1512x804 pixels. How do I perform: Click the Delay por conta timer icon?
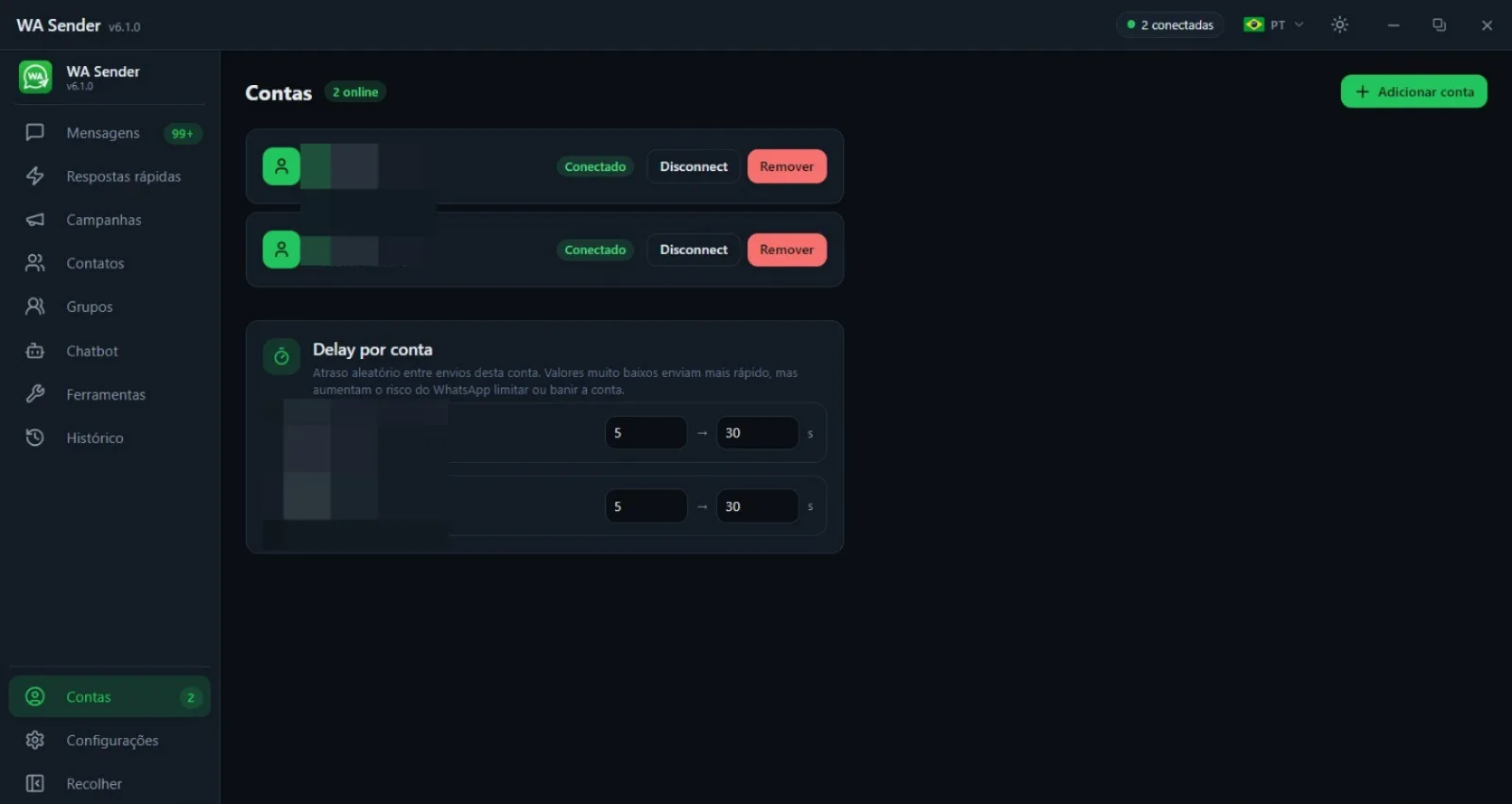(x=282, y=357)
